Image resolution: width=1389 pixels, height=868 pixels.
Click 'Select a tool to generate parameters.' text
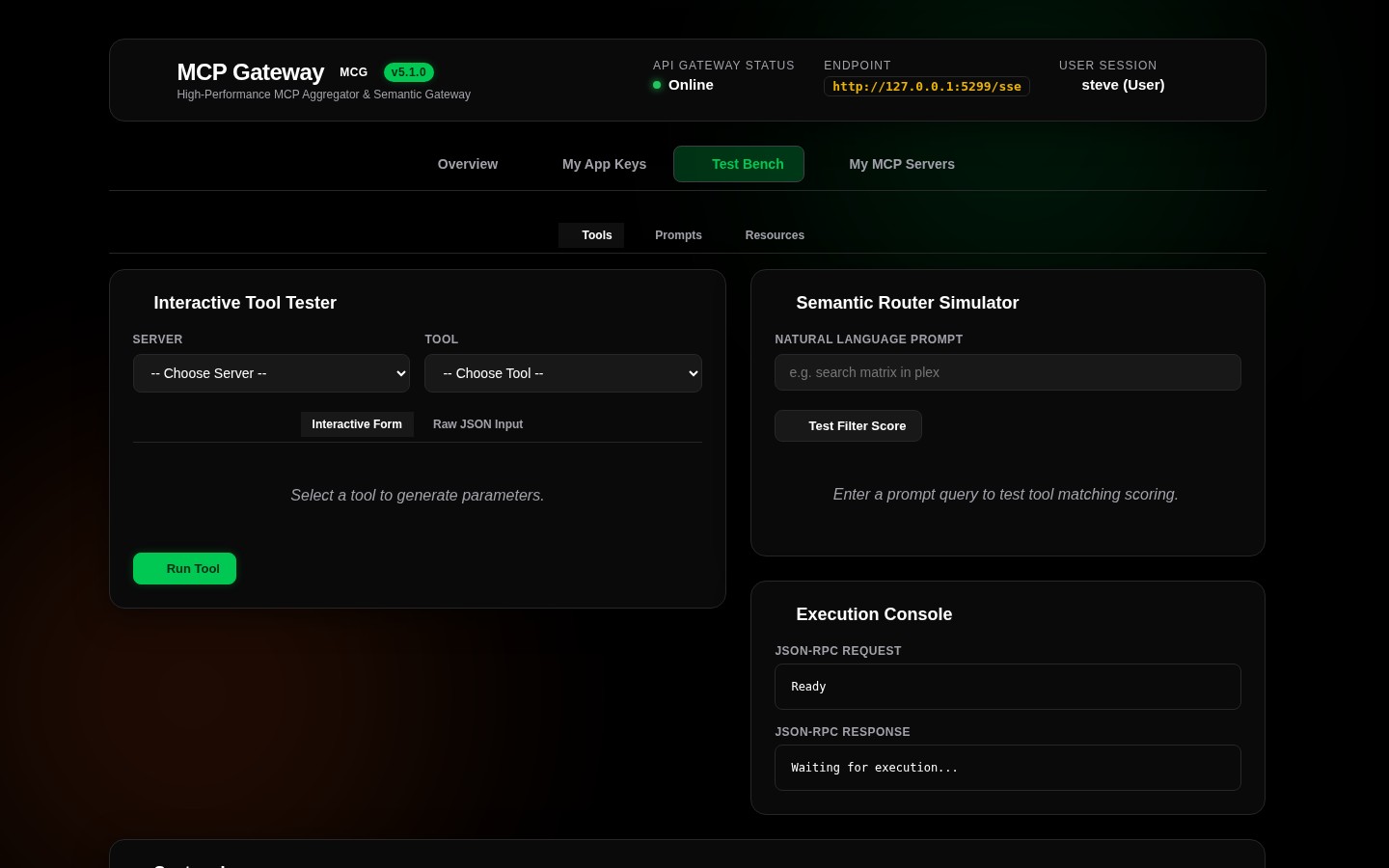tap(418, 495)
